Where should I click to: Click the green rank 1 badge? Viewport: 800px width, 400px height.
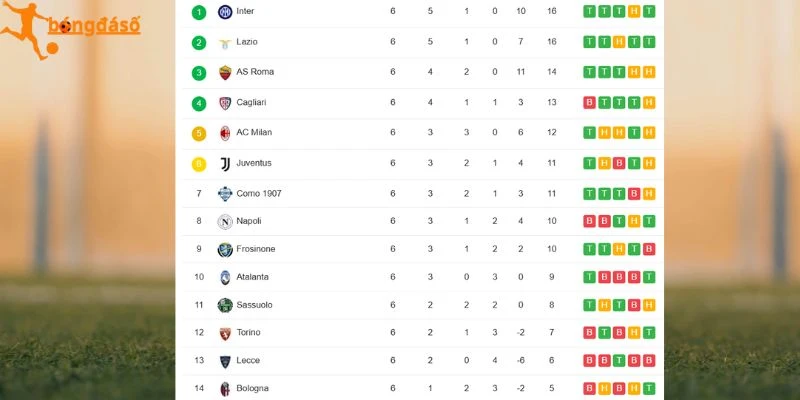click(199, 12)
